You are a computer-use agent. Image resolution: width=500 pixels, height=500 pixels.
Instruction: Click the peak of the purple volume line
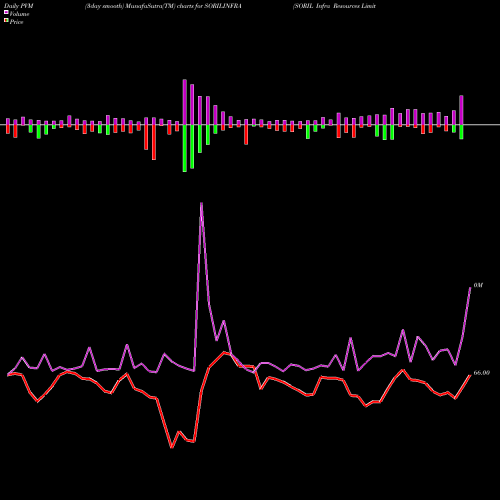(x=201, y=203)
